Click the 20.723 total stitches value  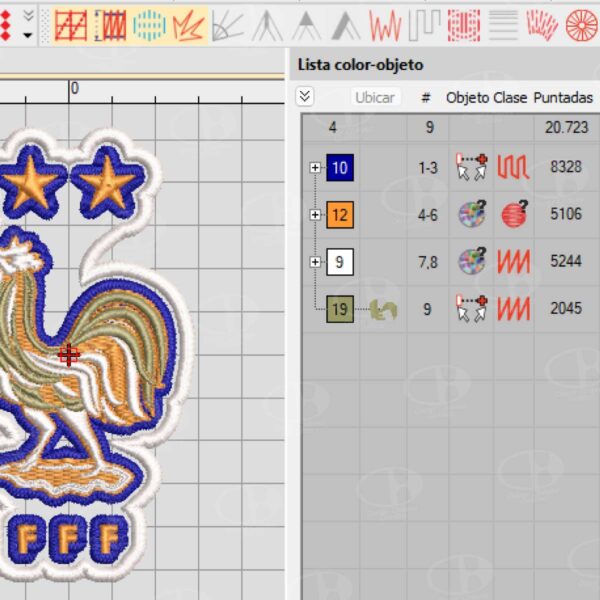(x=567, y=127)
